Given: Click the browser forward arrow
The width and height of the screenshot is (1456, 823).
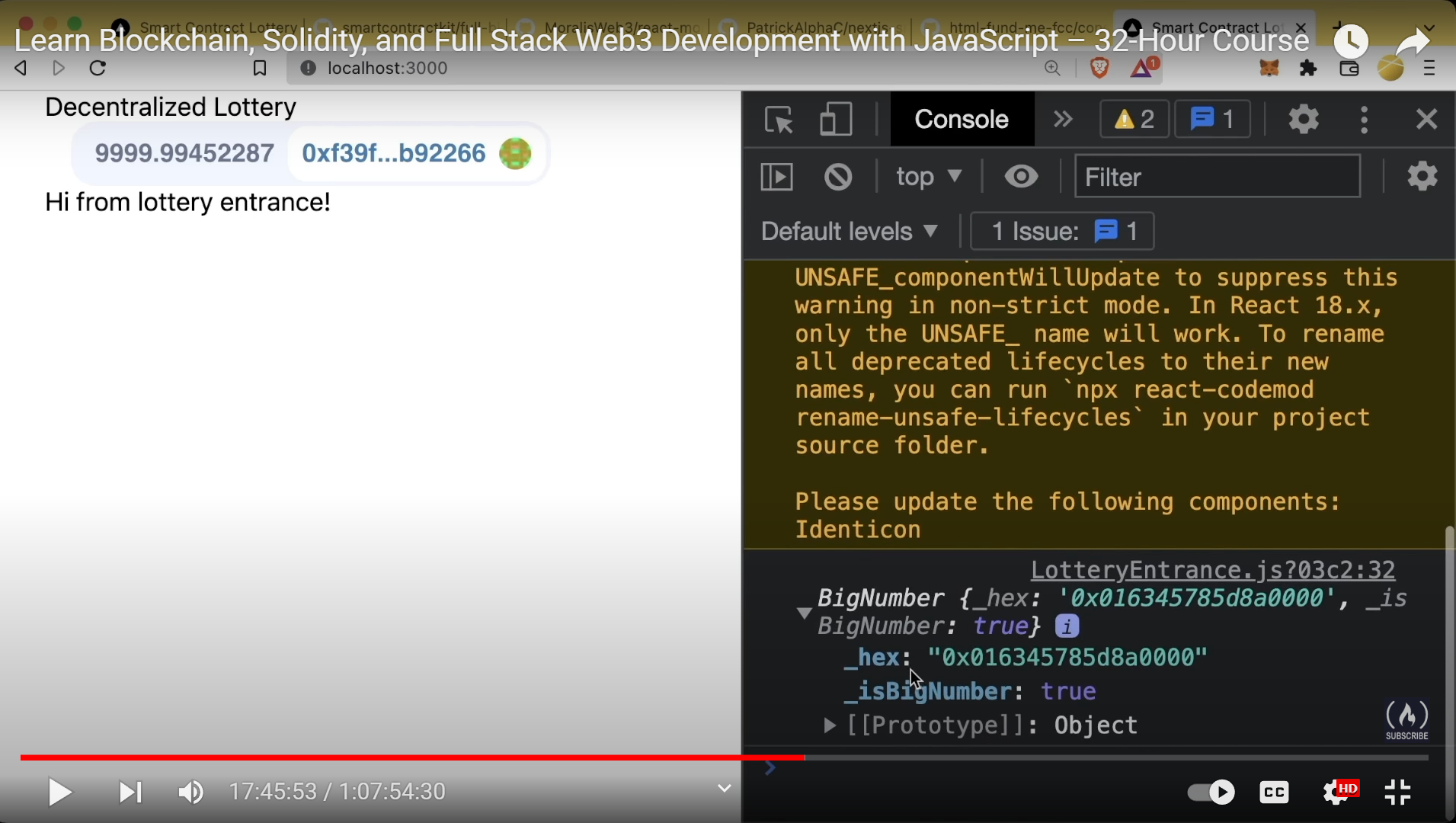Looking at the screenshot, I should tap(59, 69).
